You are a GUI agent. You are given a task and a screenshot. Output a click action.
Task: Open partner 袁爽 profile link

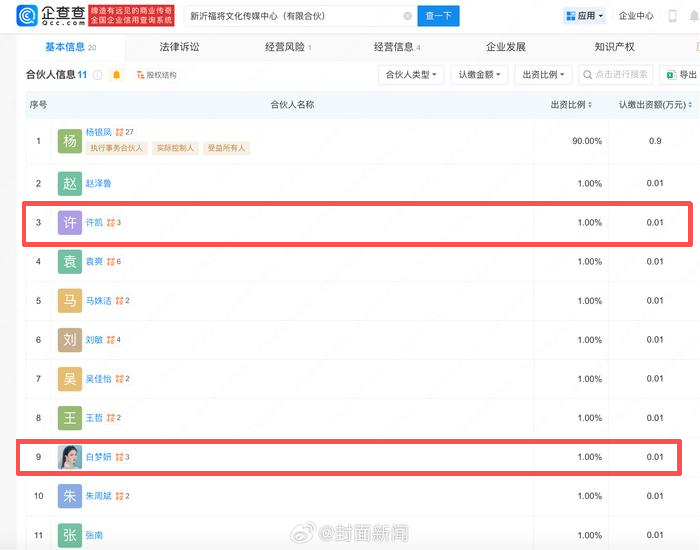(94, 262)
